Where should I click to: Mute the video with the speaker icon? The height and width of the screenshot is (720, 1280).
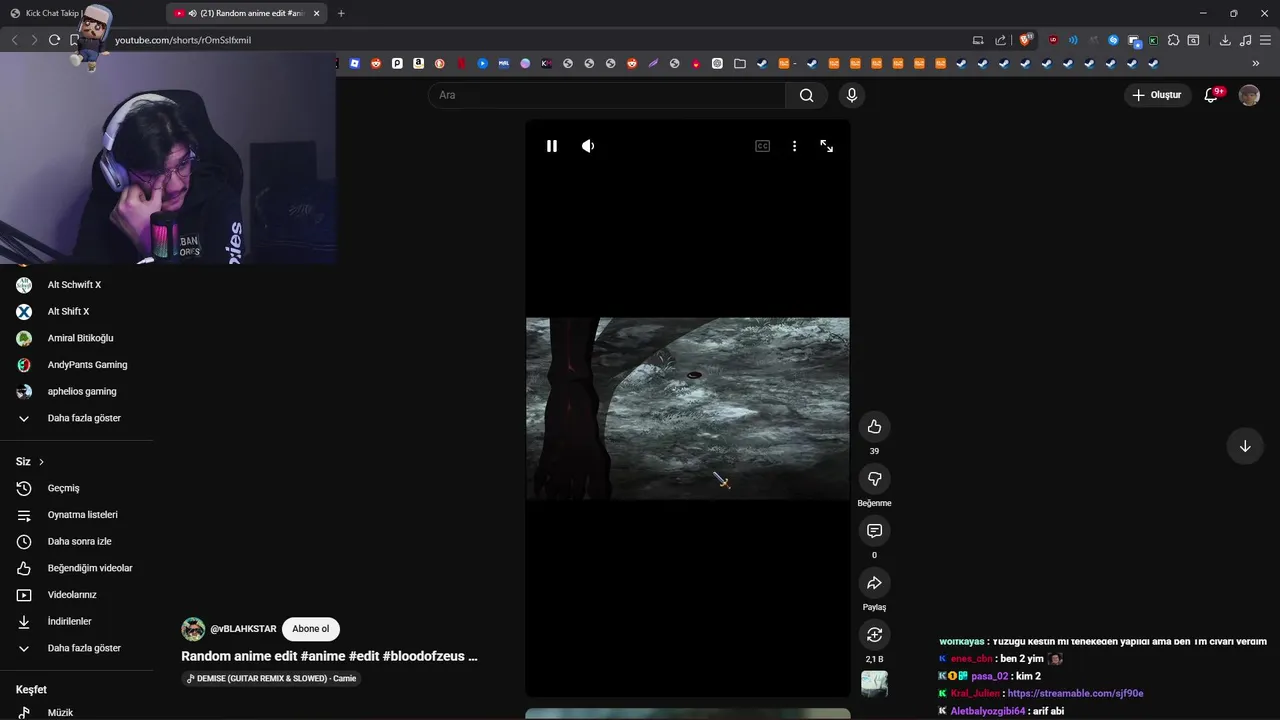(588, 146)
